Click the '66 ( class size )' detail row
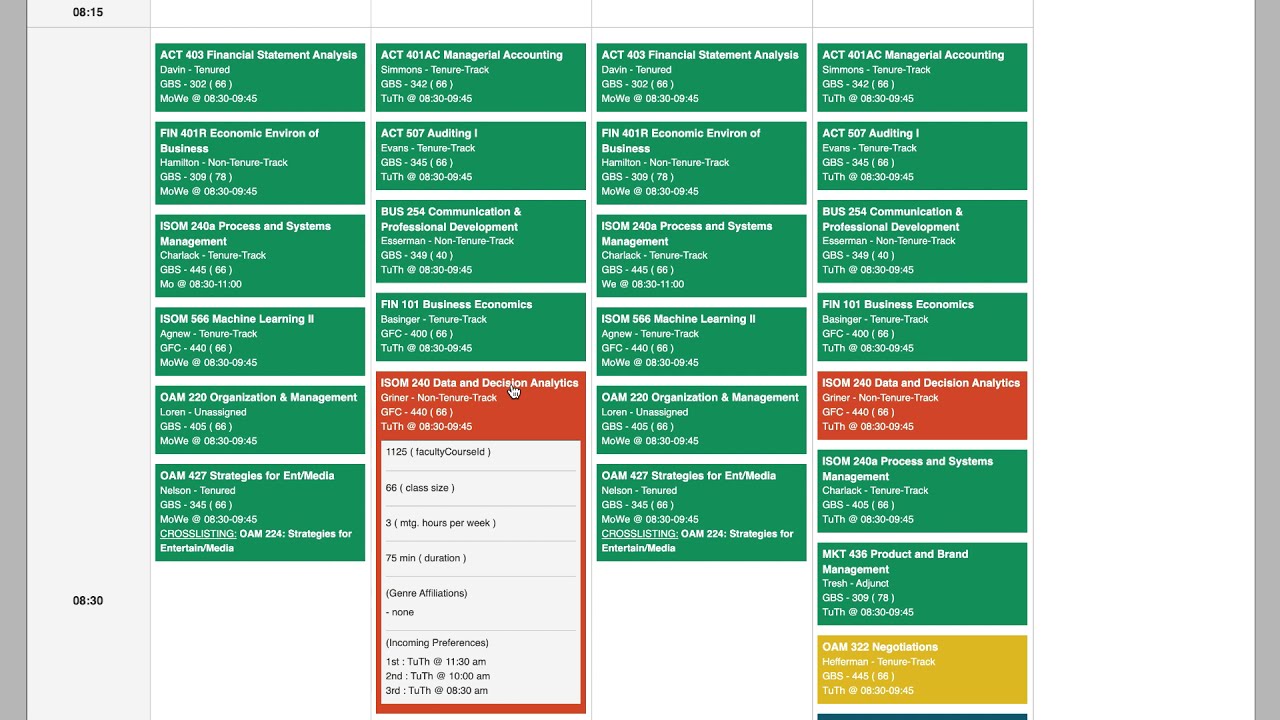The width and height of the screenshot is (1280, 720). point(481,488)
